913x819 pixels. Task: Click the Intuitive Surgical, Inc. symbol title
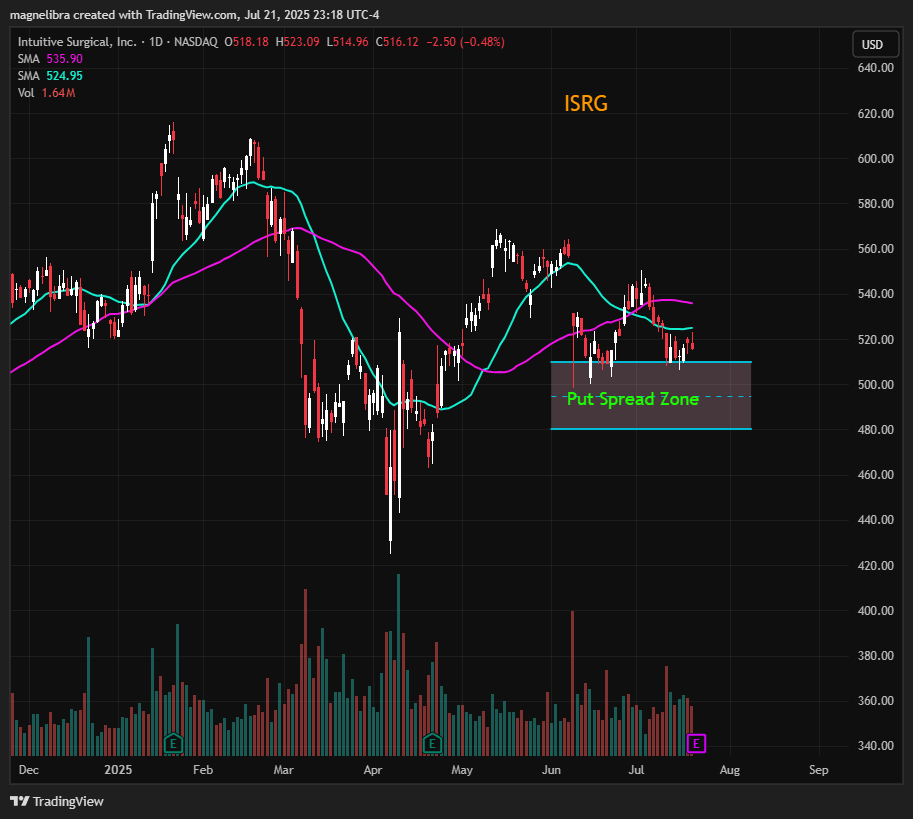(x=77, y=42)
